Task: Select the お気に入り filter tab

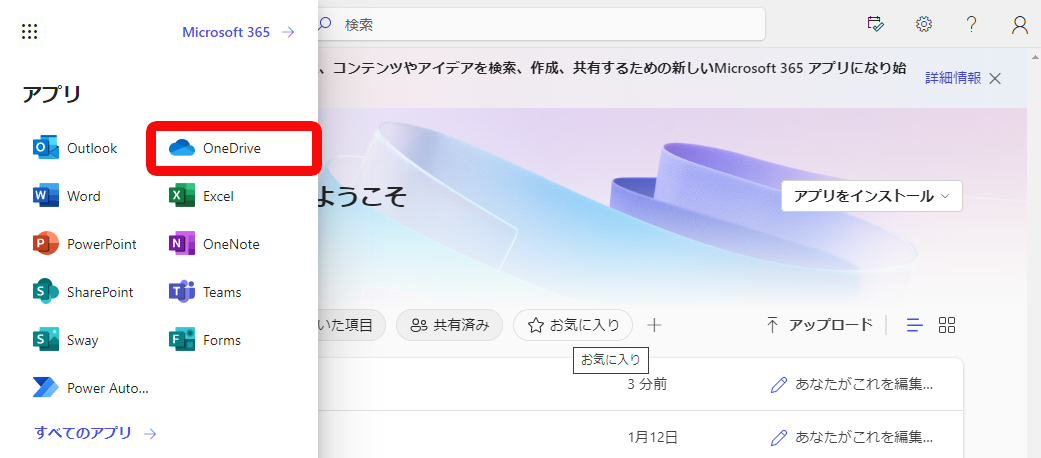Action: [x=573, y=325]
